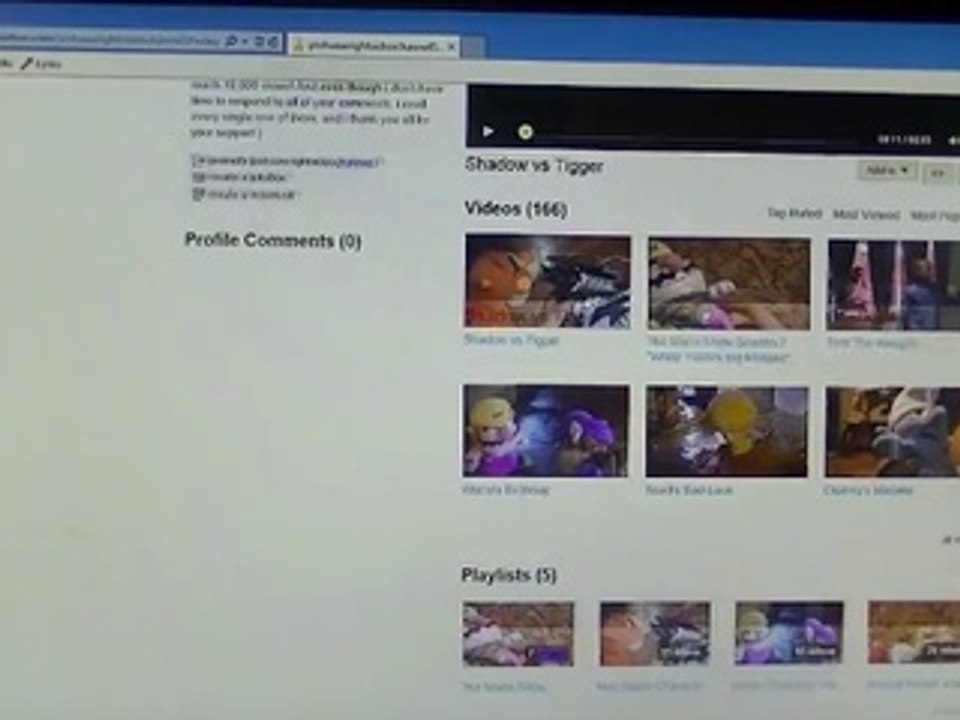The height and width of the screenshot is (720, 960).
Task: Close the current browser tab
Action: (x=451, y=46)
